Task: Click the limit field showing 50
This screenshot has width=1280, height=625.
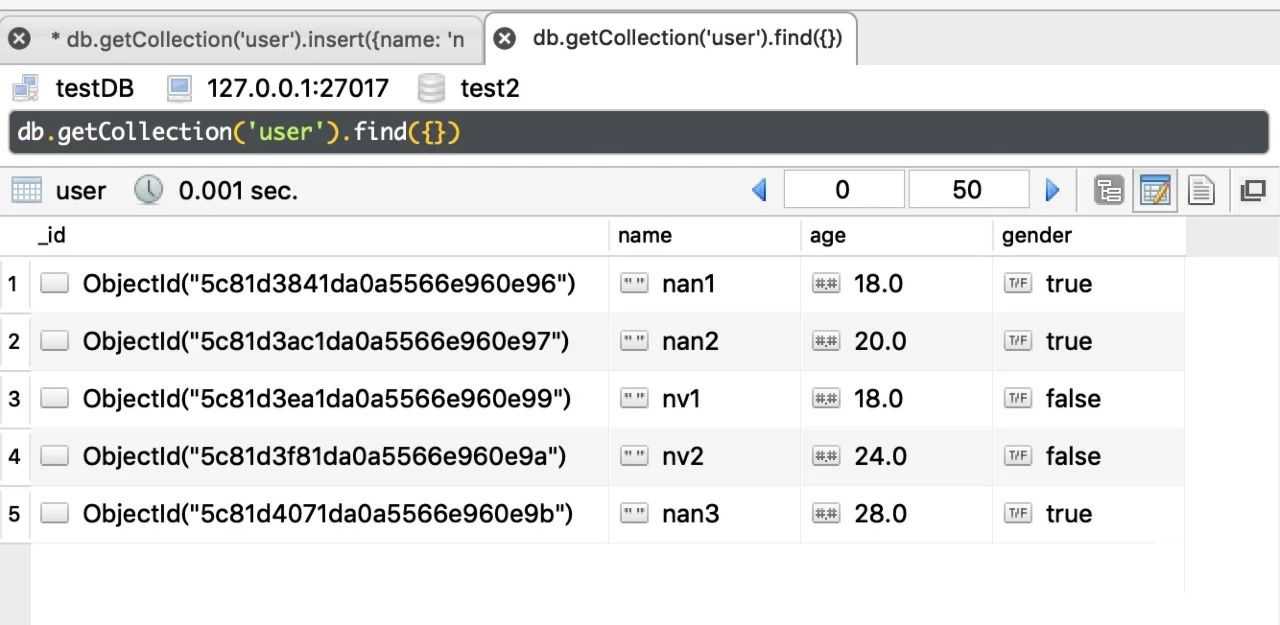Action: [x=967, y=190]
